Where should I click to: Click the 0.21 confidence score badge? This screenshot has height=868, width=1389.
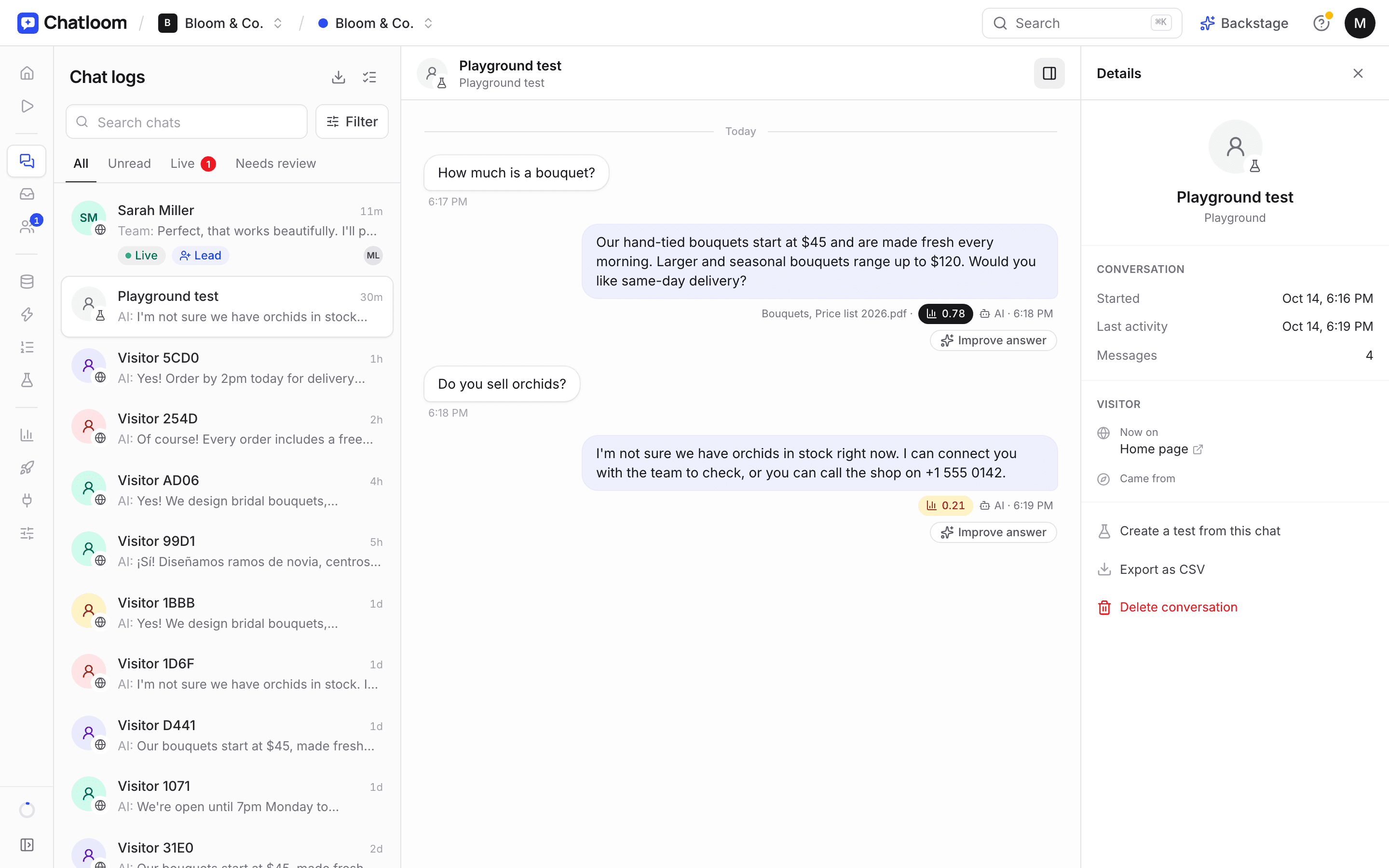[x=945, y=505]
